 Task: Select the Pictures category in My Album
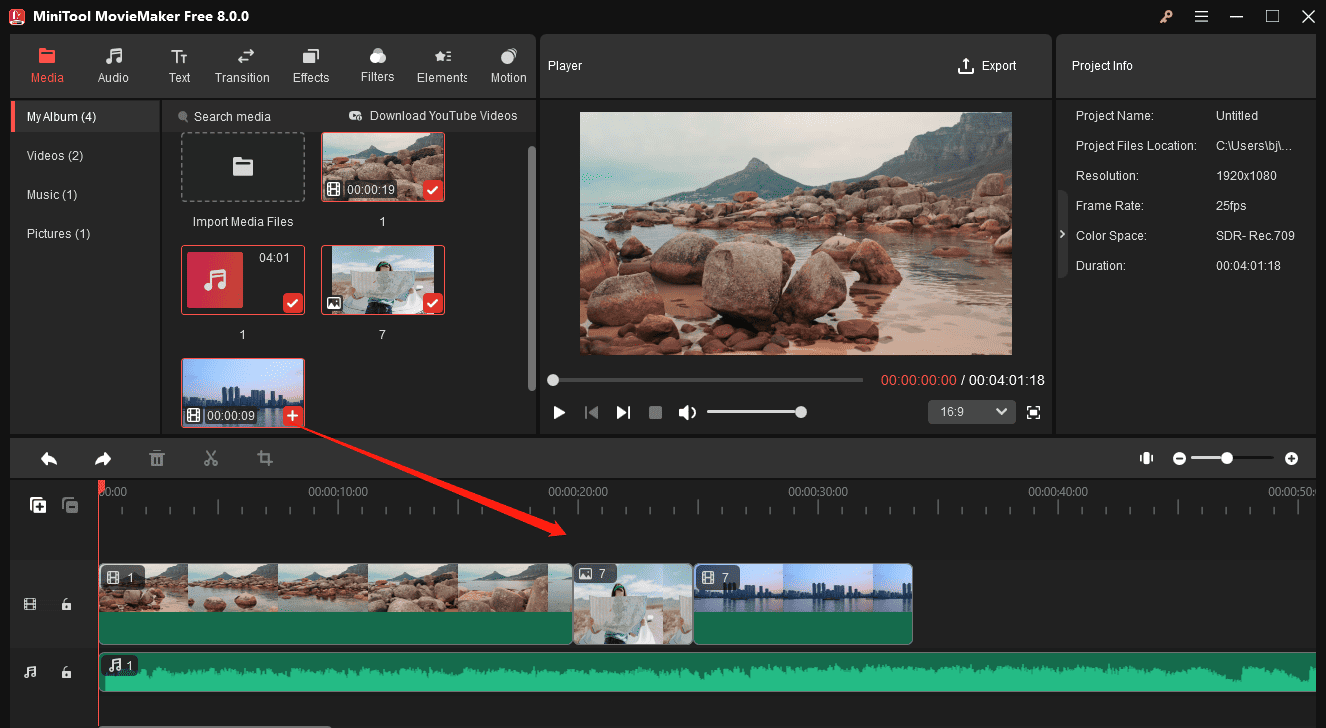pos(58,233)
